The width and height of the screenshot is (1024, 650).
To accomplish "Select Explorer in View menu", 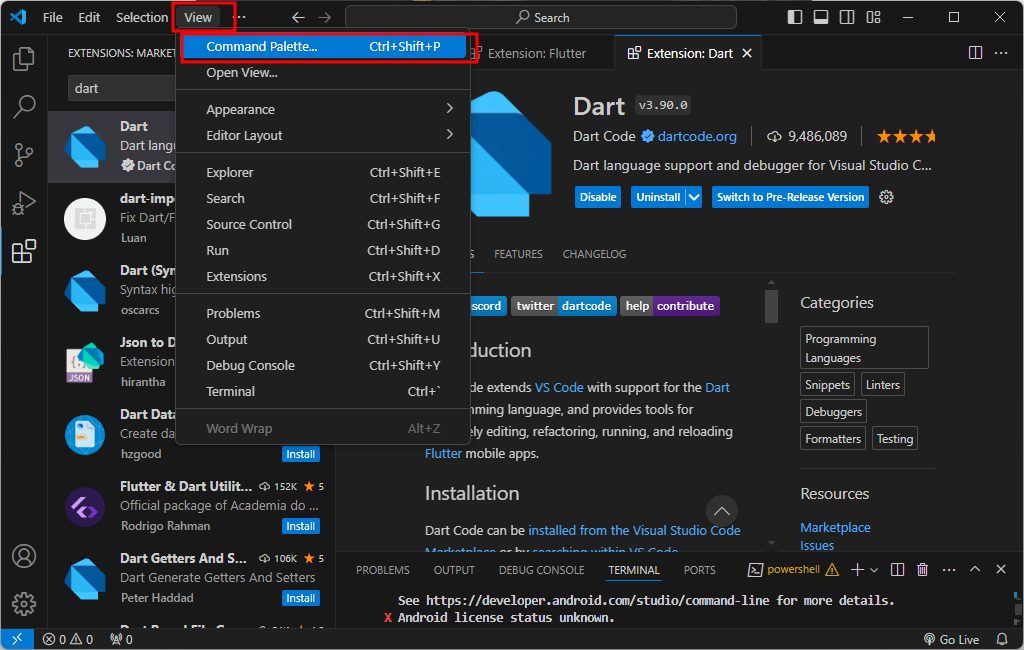I will pos(323,172).
